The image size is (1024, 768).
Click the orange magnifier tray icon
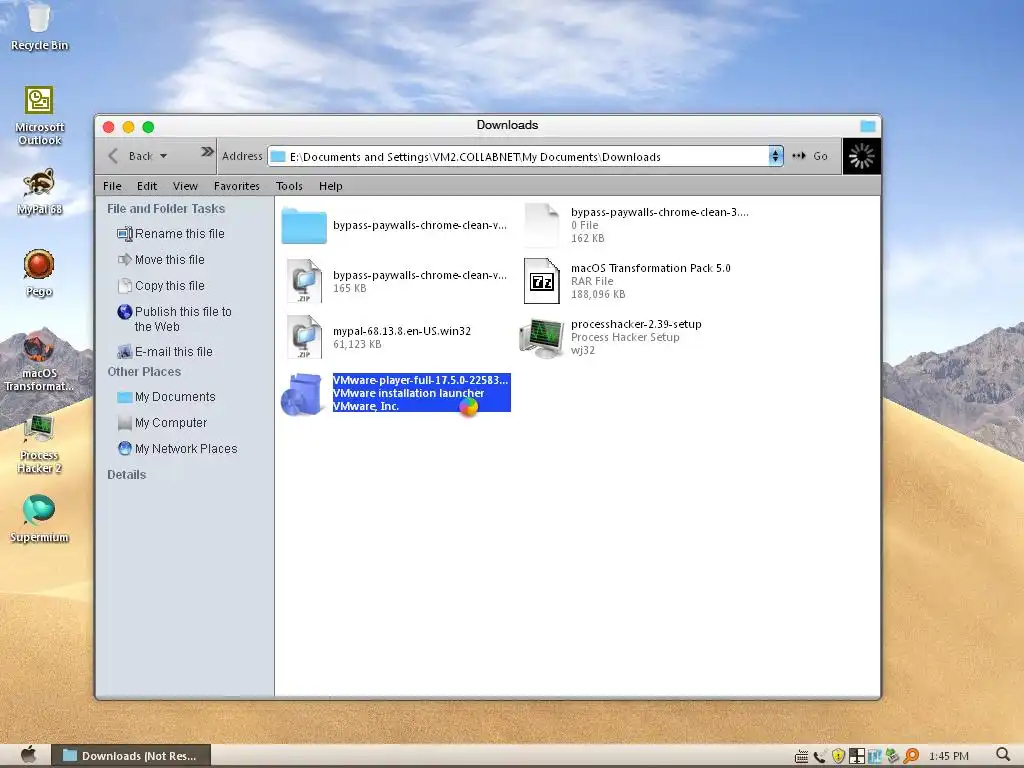pyautogui.click(x=911, y=756)
